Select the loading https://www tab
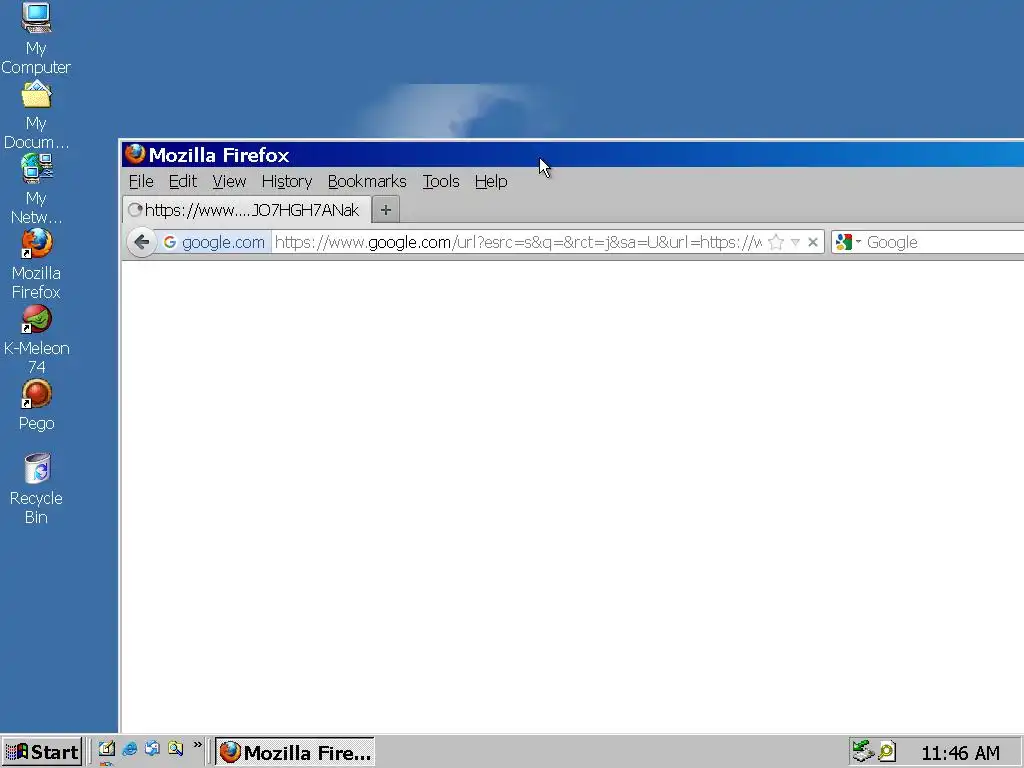Viewport: 1024px width, 768px height. (246, 210)
